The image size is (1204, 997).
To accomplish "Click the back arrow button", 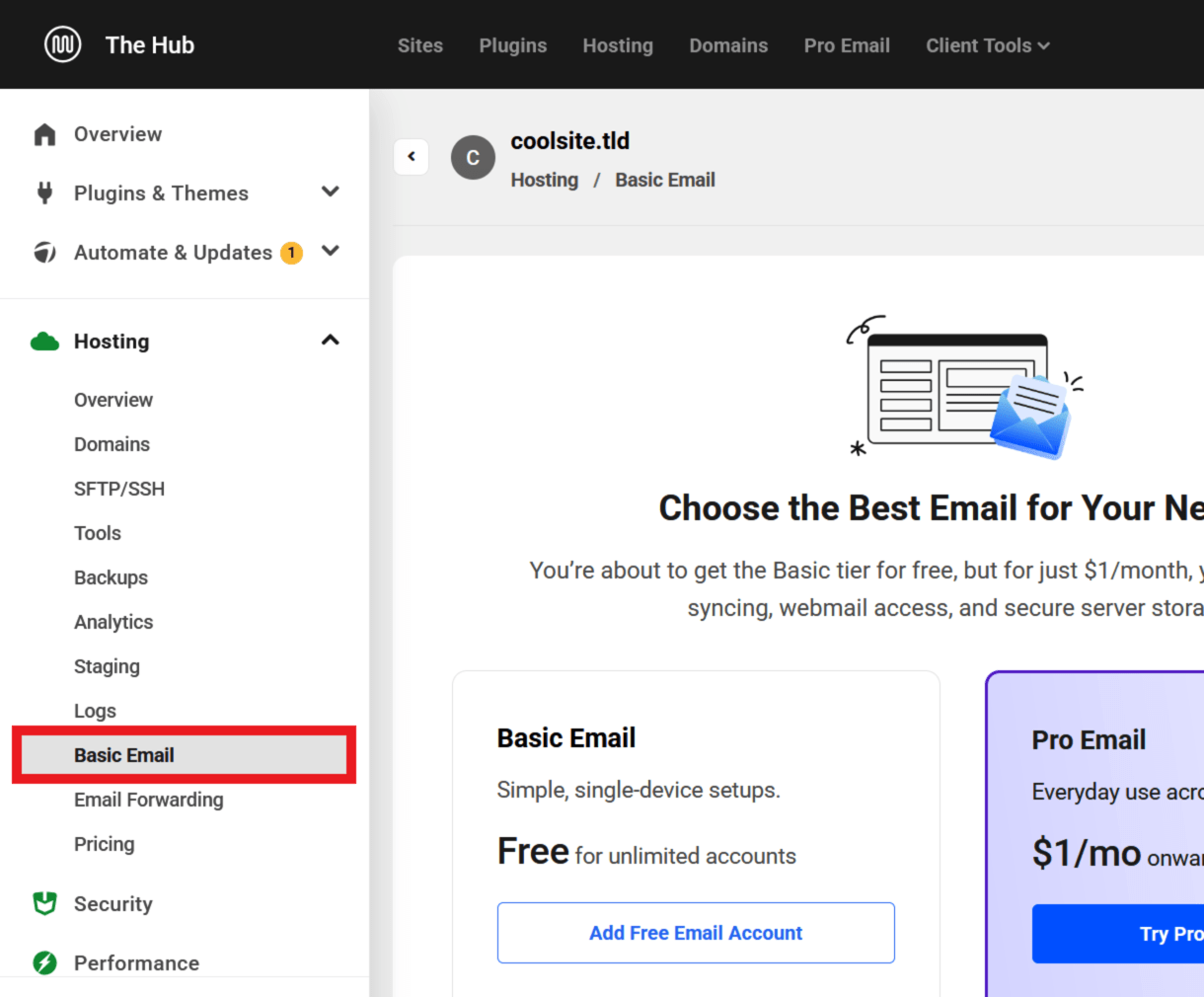I will click(412, 156).
